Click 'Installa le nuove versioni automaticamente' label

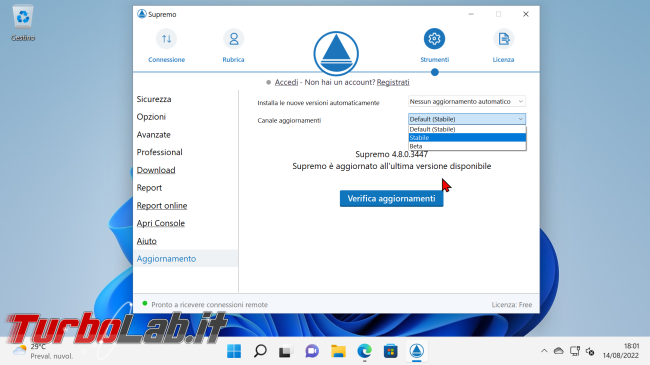[x=318, y=103]
